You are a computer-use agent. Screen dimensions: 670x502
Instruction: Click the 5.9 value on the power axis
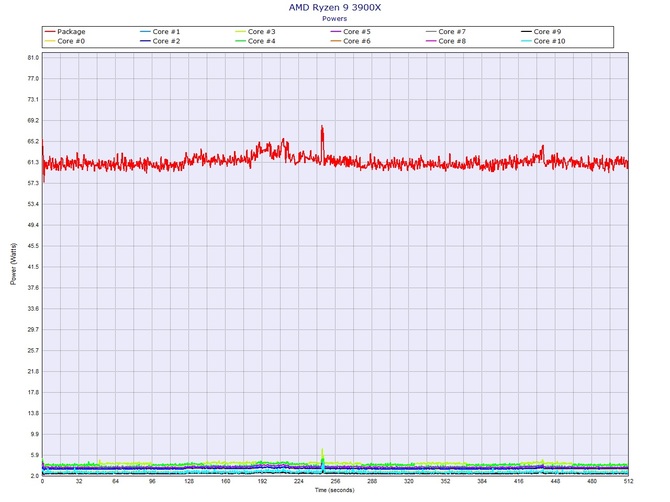click(34, 455)
